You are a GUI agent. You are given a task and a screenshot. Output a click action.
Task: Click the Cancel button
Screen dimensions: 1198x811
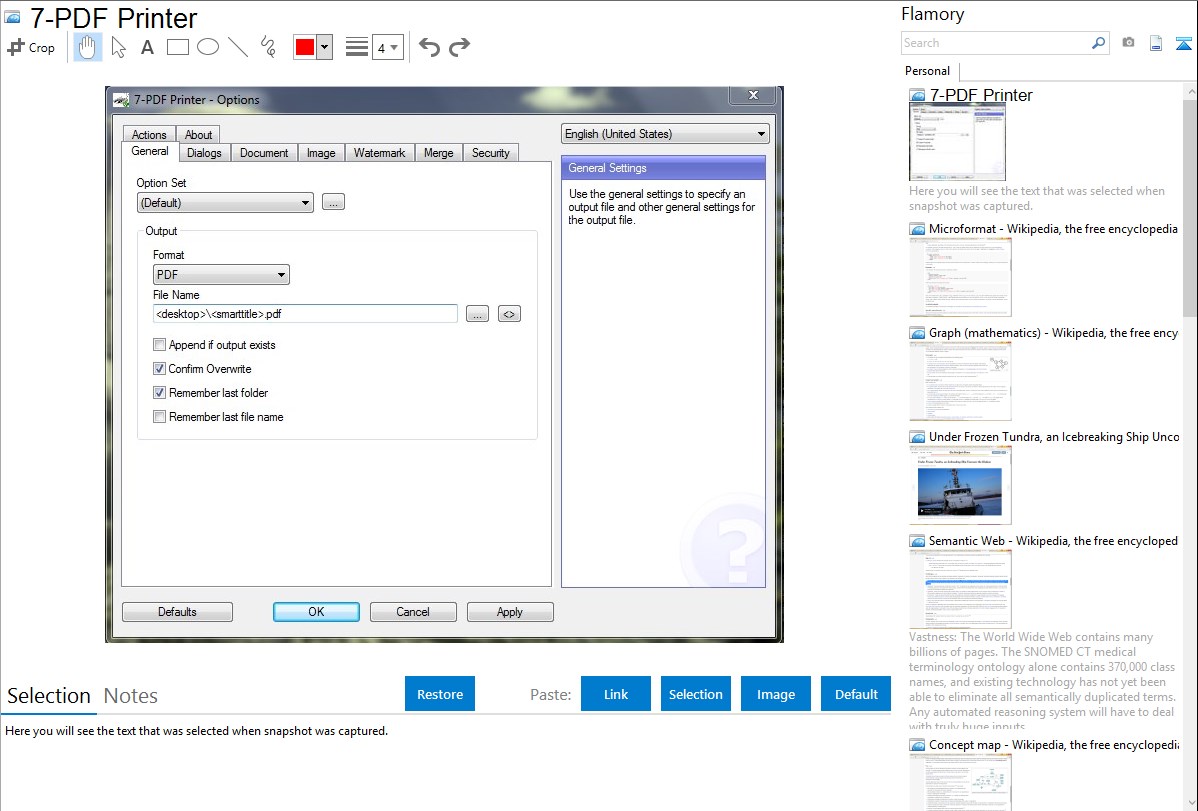click(413, 611)
